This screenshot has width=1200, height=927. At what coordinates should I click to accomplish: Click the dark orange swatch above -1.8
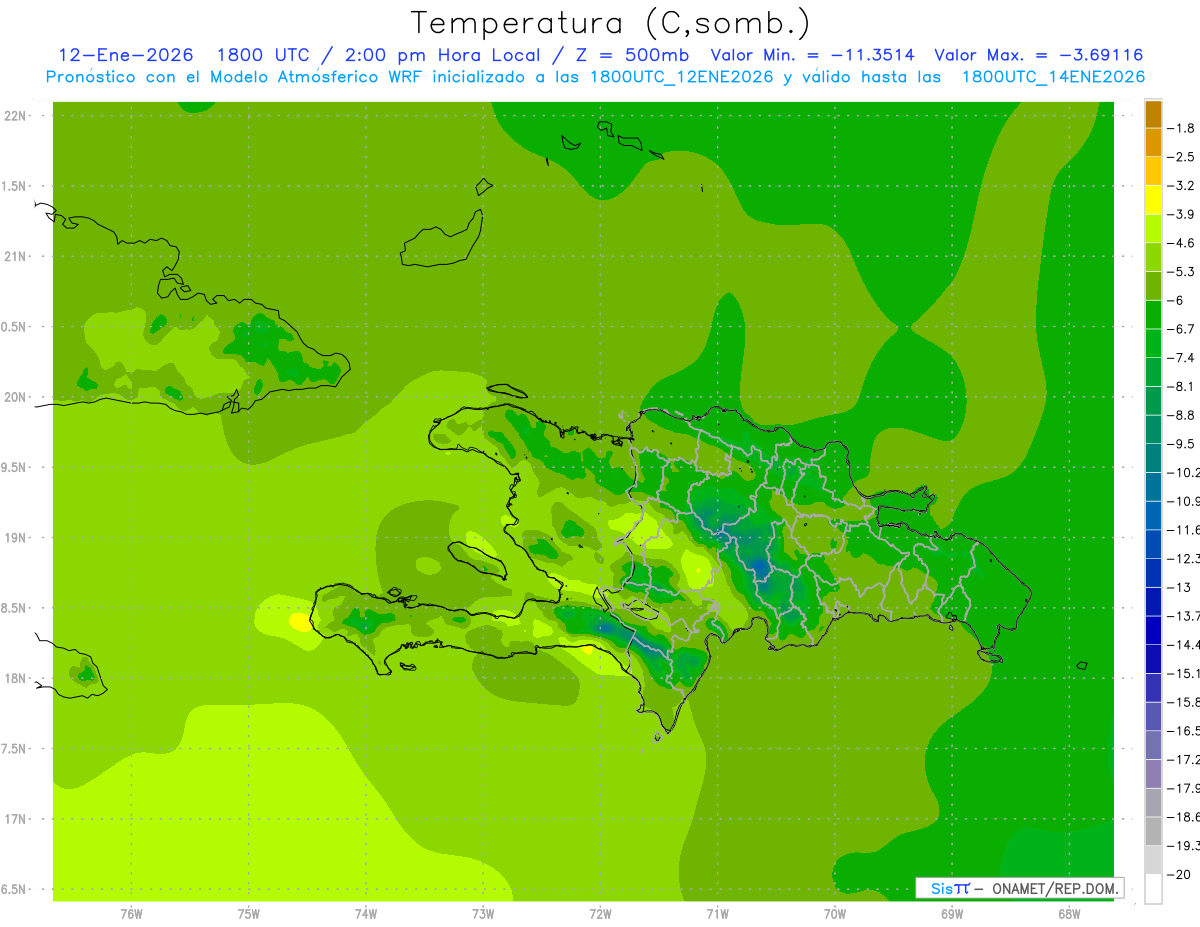point(1153,114)
